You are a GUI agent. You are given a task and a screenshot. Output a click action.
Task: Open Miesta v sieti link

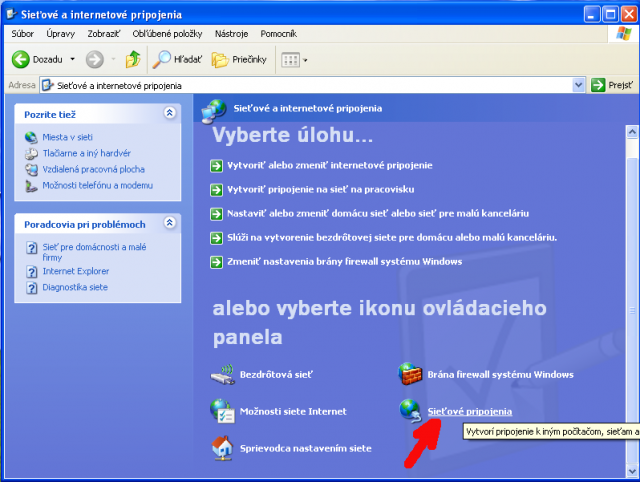point(67,137)
